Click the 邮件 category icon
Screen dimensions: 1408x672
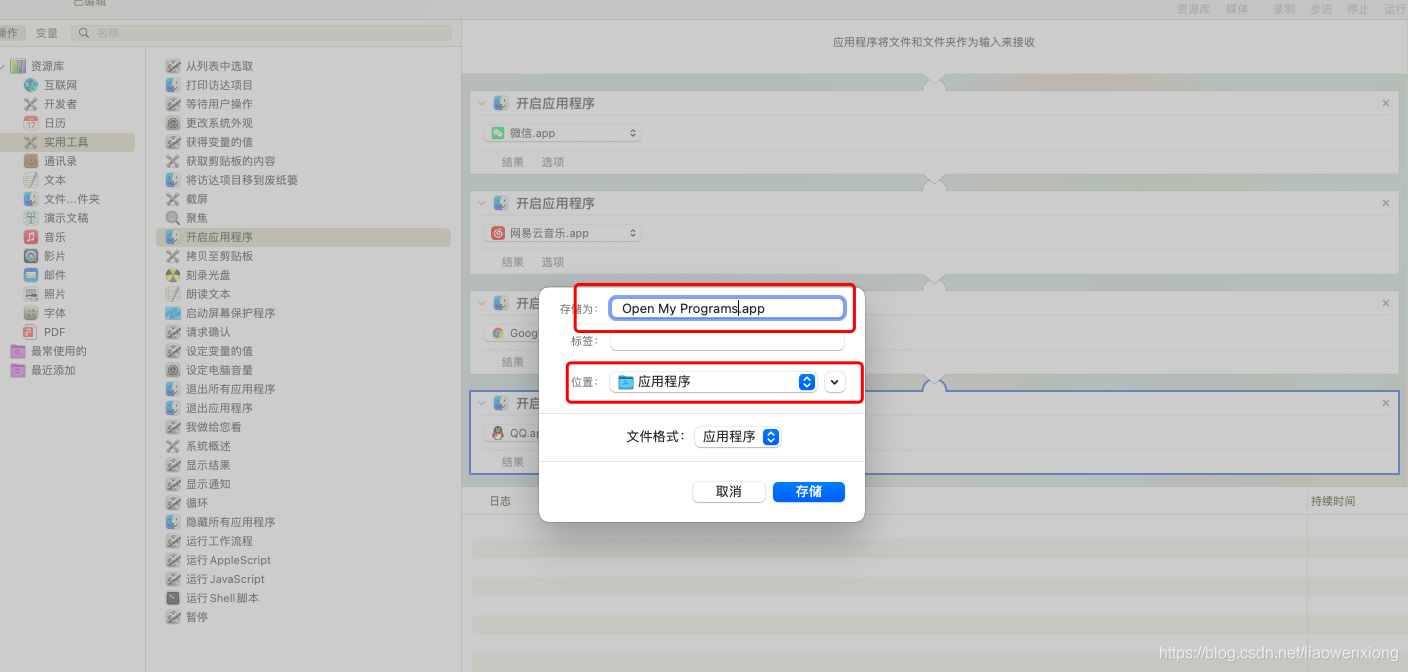coord(31,275)
